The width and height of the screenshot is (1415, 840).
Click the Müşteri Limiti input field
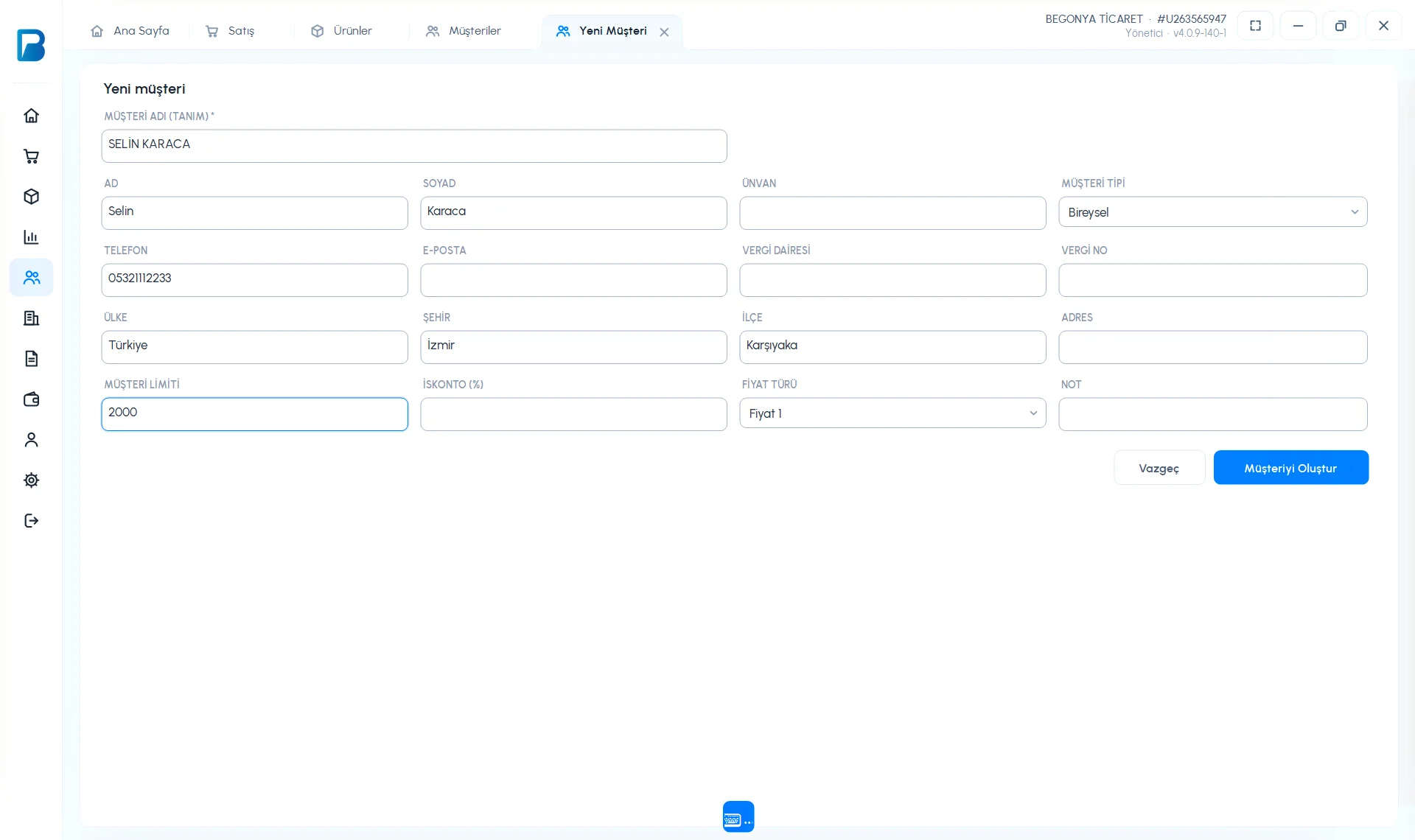(x=254, y=414)
